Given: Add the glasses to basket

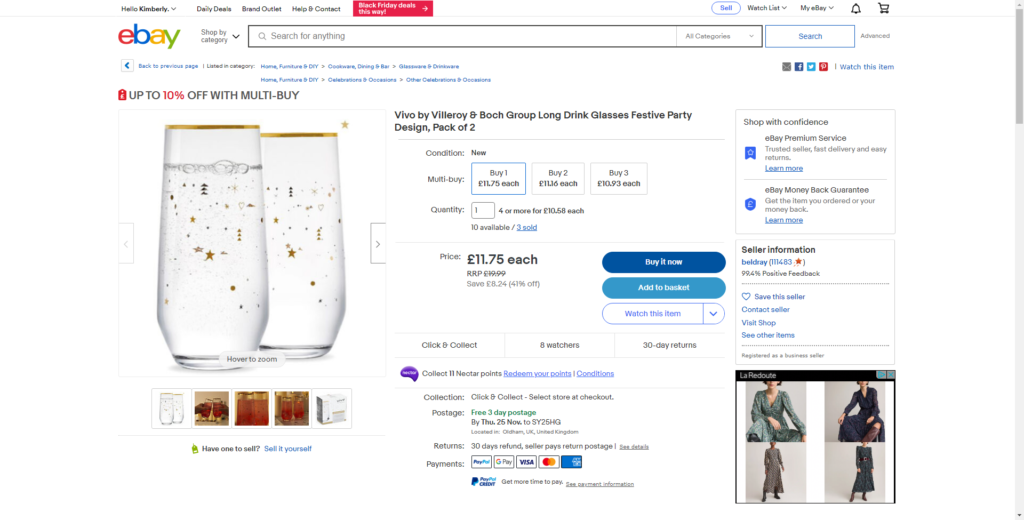Looking at the screenshot, I should coord(663,288).
